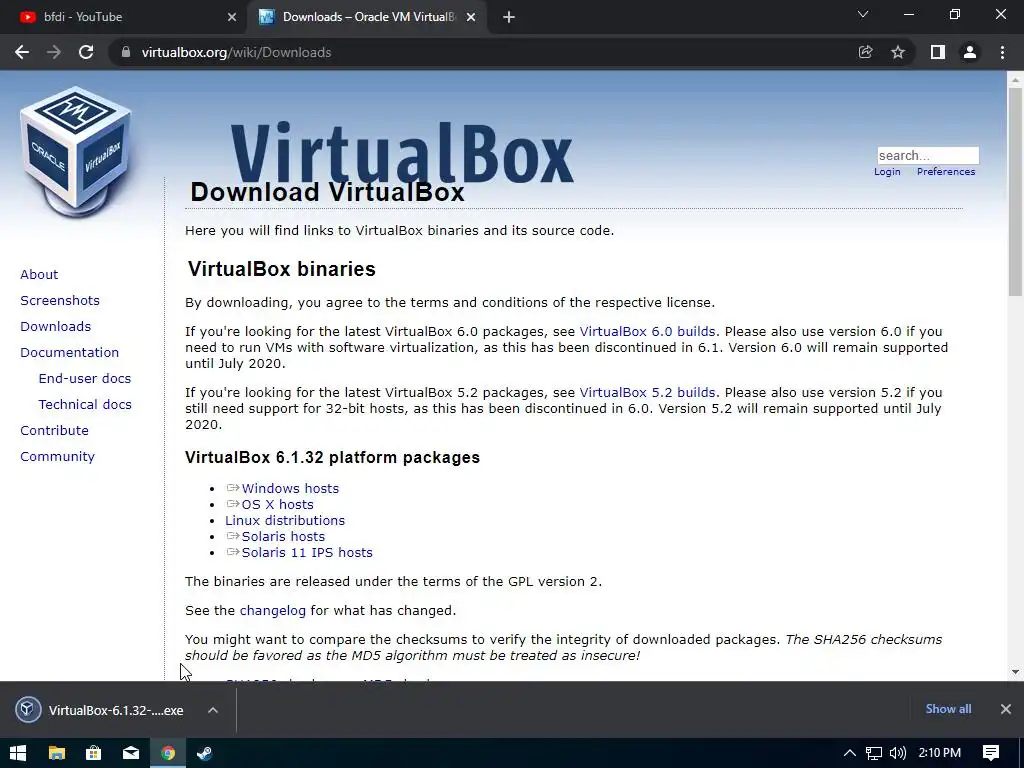Viewport: 1024px width, 768px height.
Task: Open Microsoft Store from taskbar
Action: point(93,753)
